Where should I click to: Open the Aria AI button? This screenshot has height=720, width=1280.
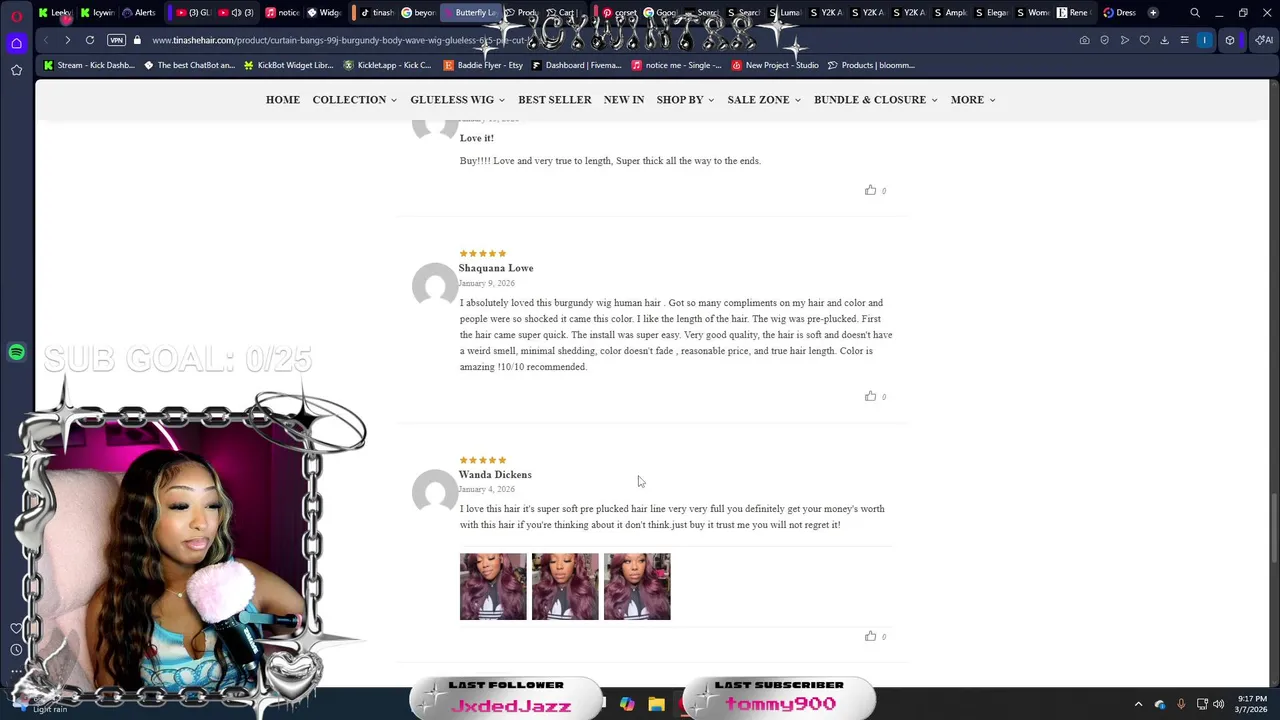[x=1264, y=40]
